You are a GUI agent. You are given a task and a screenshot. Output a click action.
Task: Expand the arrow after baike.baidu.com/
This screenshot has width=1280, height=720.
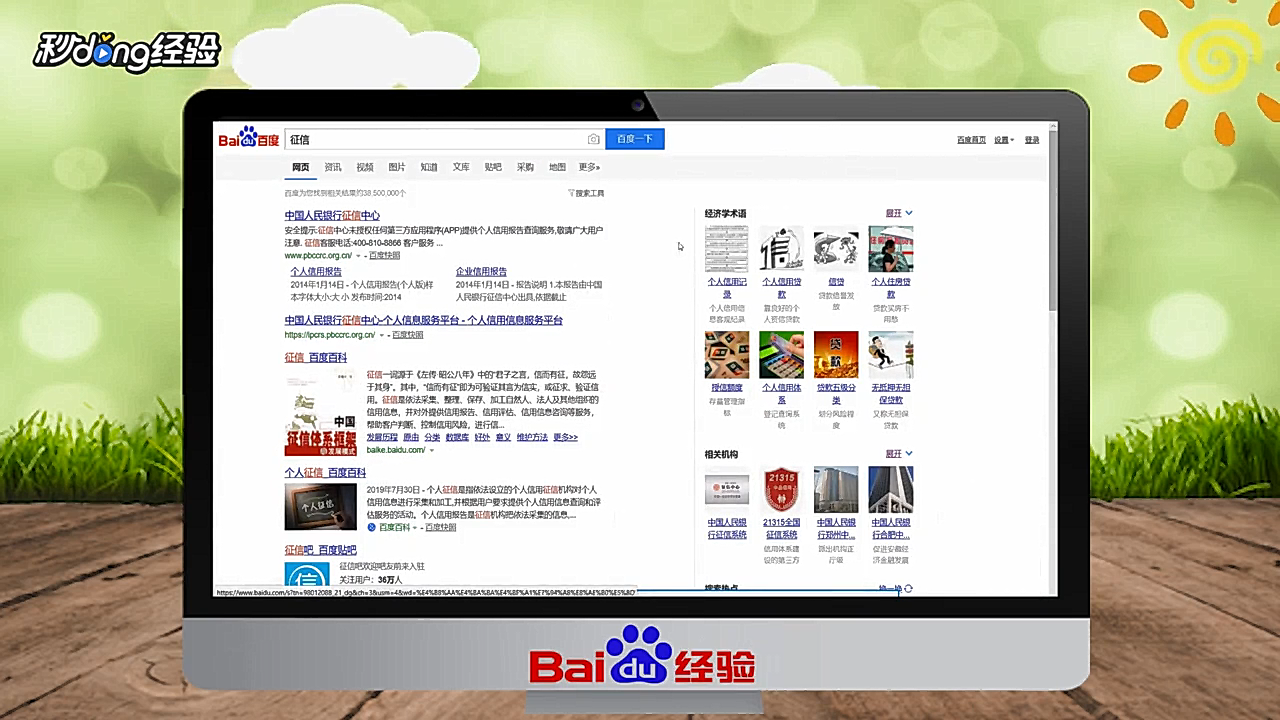point(432,451)
